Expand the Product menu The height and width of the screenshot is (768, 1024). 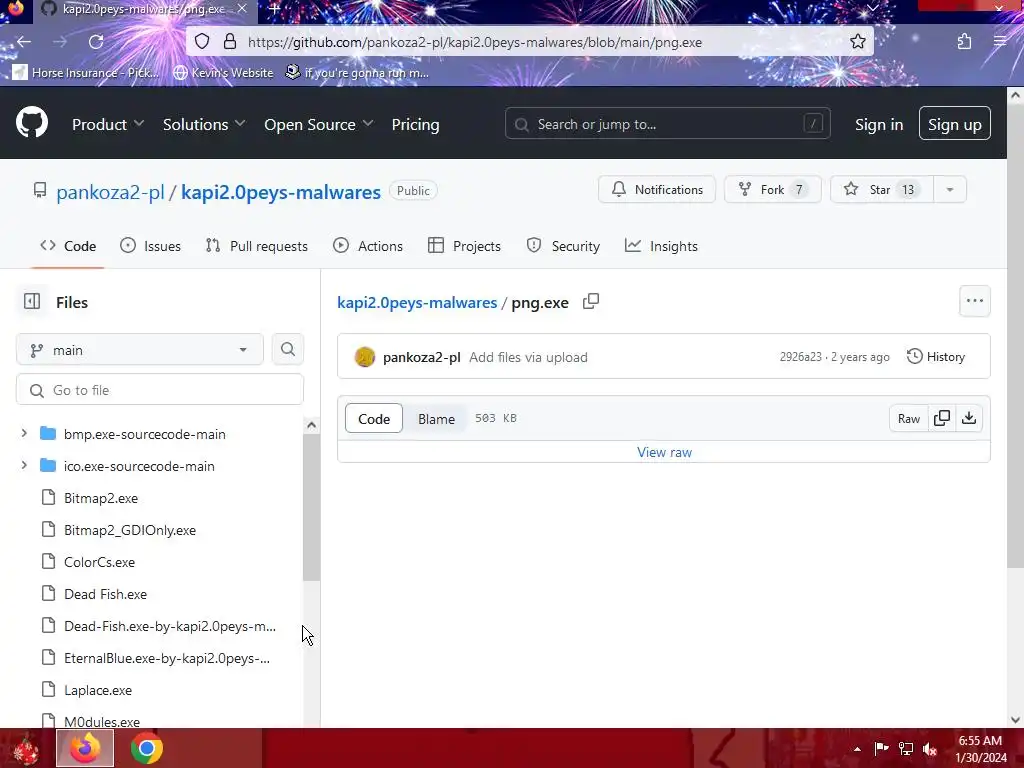pyautogui.click(x=108, y=124)
